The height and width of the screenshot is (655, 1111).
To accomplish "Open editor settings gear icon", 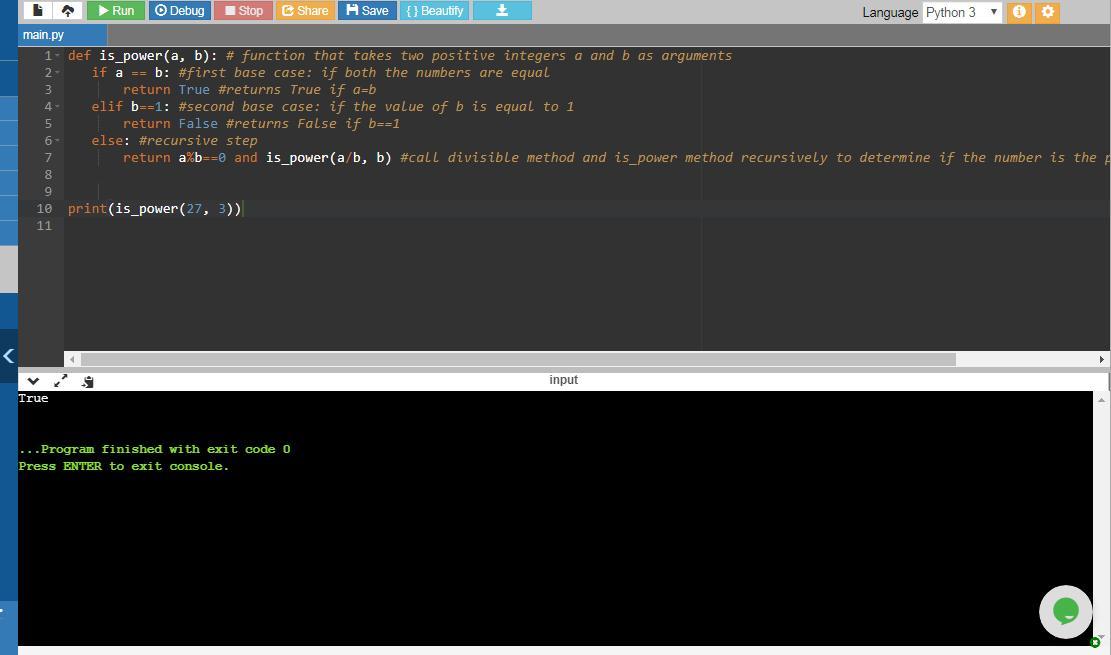I will (x=1048, y=12).
